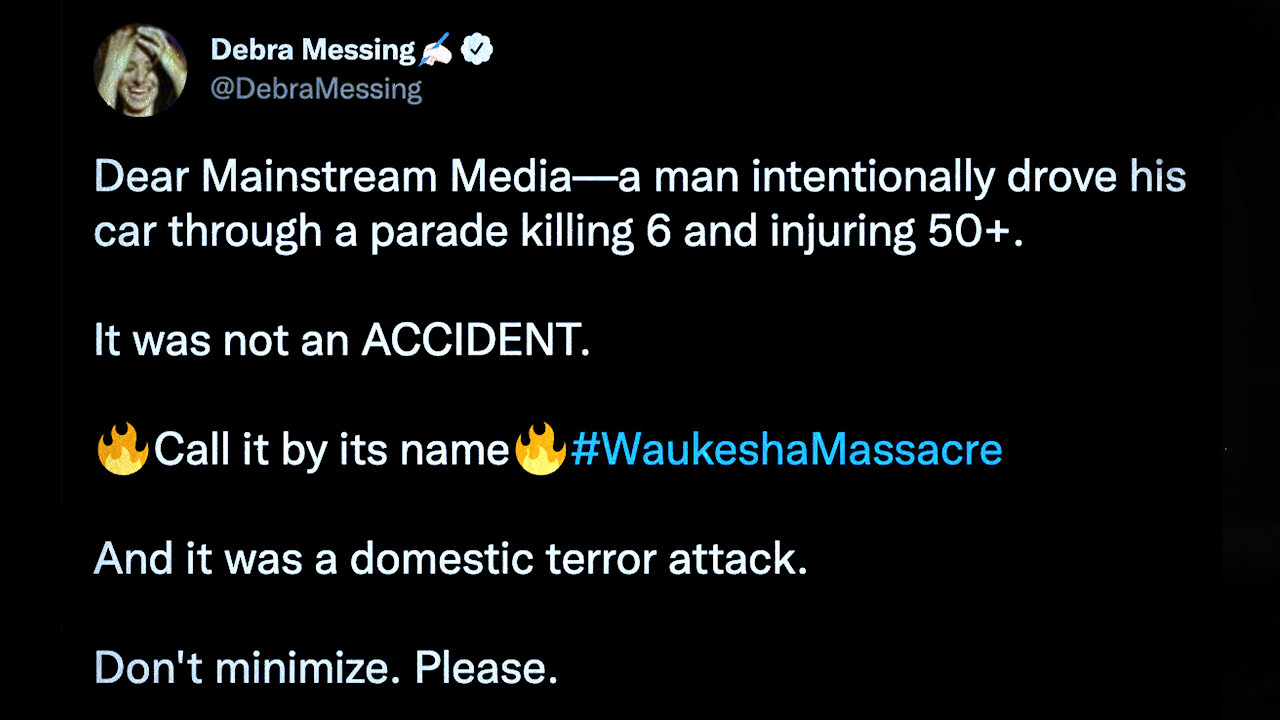This screenshot has height=720, width=1280.
Task: Click the Debra Messing display name
Action: pos(312,49)
